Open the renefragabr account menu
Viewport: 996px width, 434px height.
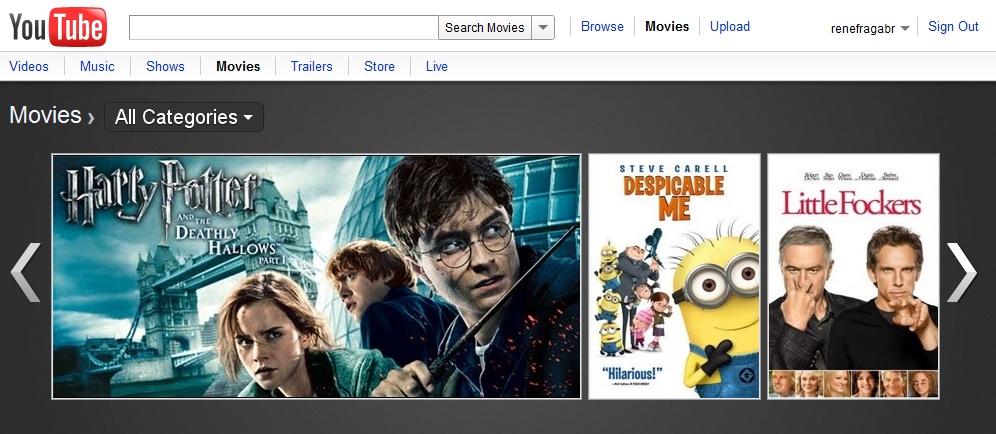tap(870, 28)
